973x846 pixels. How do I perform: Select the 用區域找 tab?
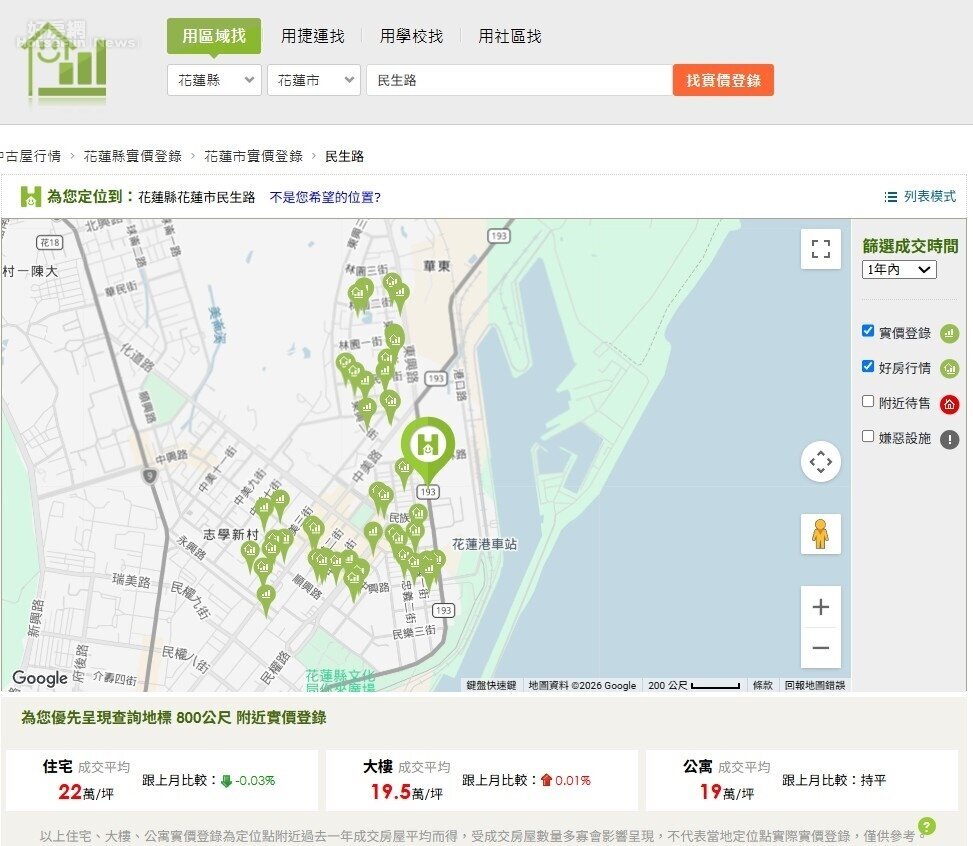click(x=213, y=36)
